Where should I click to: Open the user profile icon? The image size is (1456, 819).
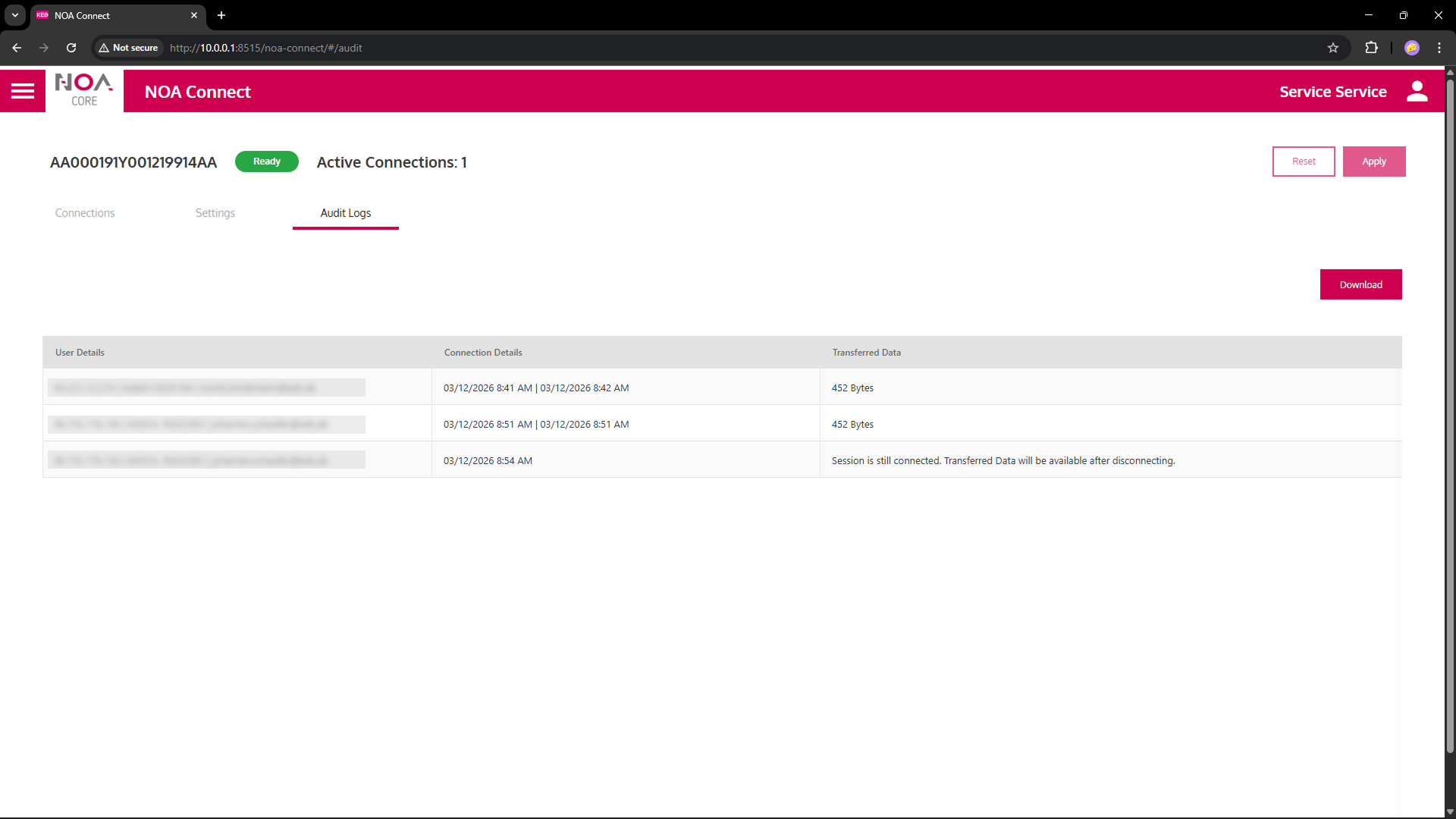coord(1417,91)
